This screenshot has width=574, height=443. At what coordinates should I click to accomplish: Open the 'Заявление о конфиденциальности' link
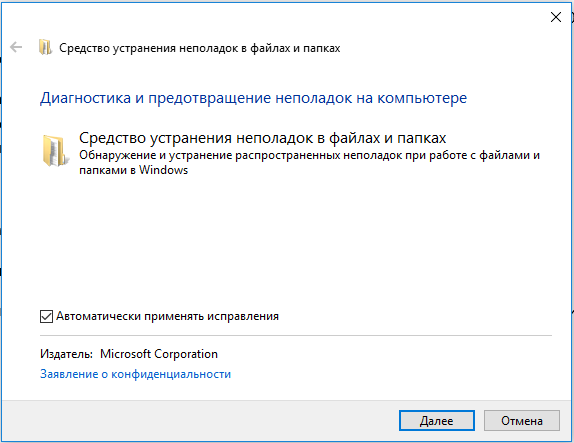(x=135, y=374)
